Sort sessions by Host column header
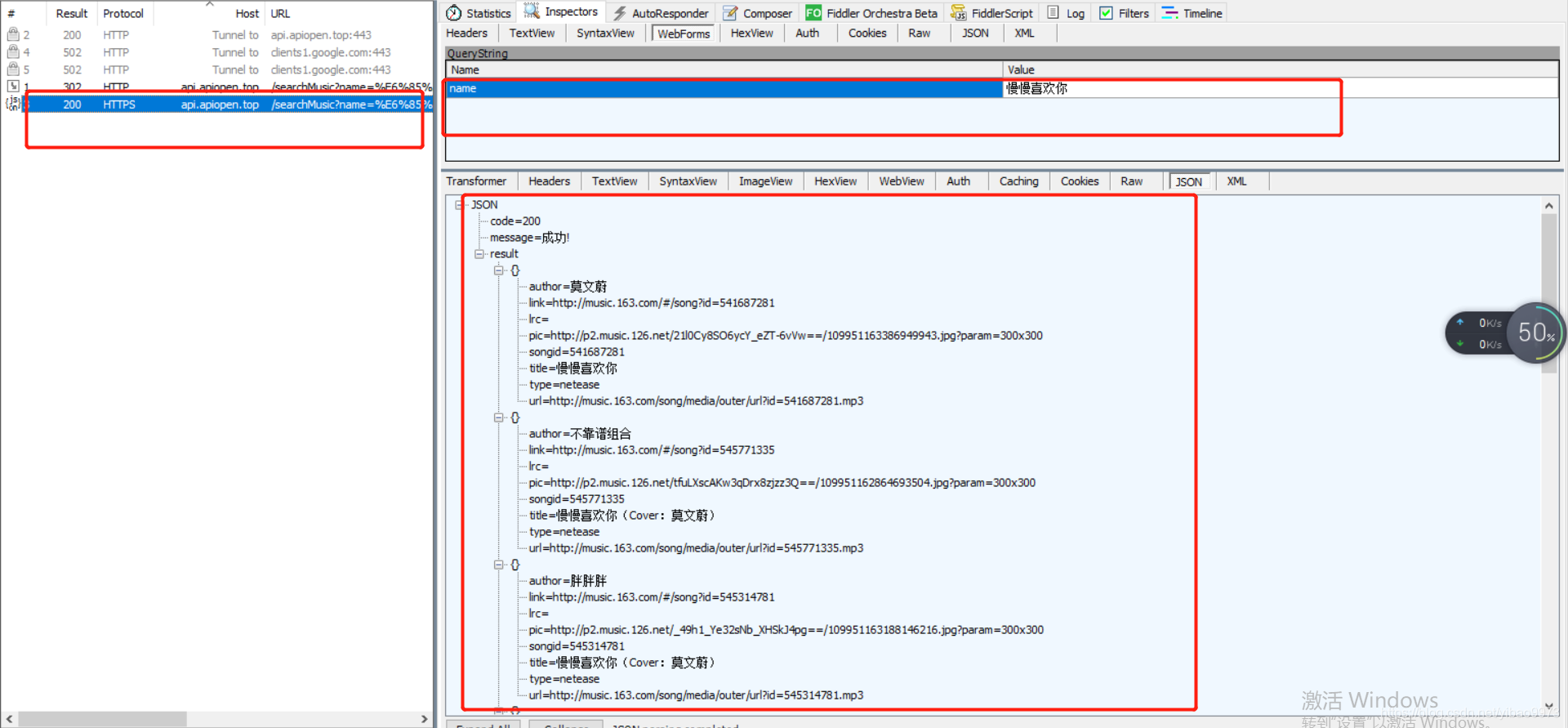The image size is (1568, 728). (209, 13)
